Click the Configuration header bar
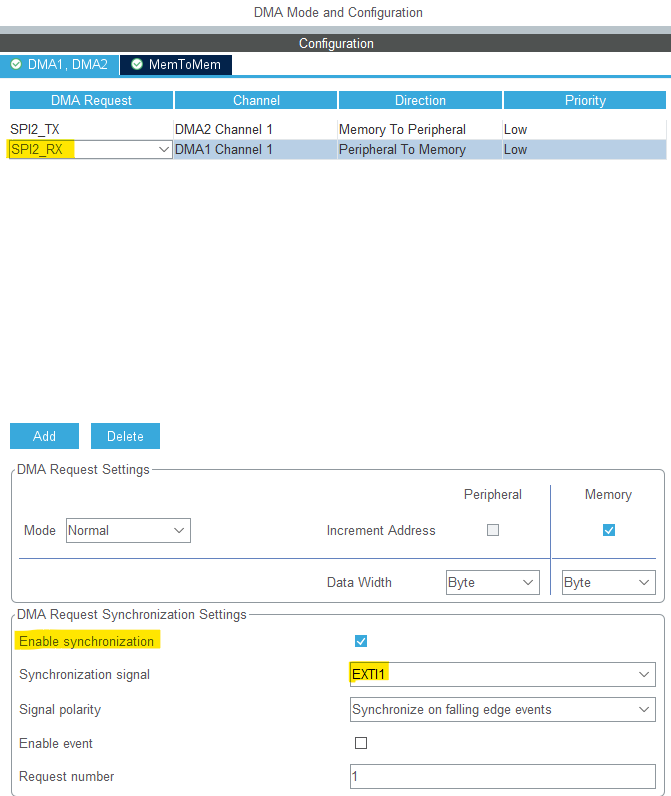Screen dimensions: 671x796 tap(336, 43)
